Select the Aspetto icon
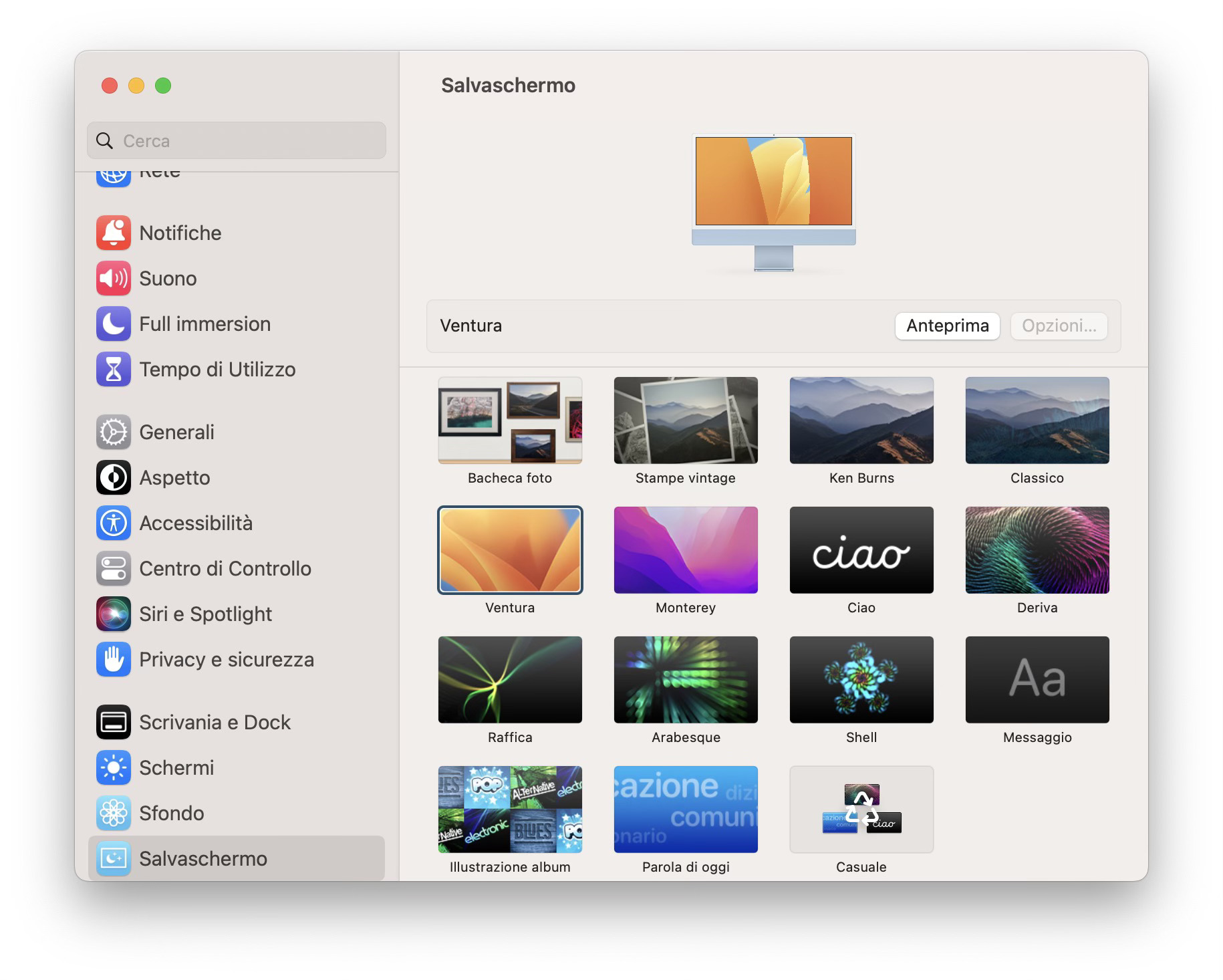This screenshot has height=980, width=1223. click(x=114, y=478)
